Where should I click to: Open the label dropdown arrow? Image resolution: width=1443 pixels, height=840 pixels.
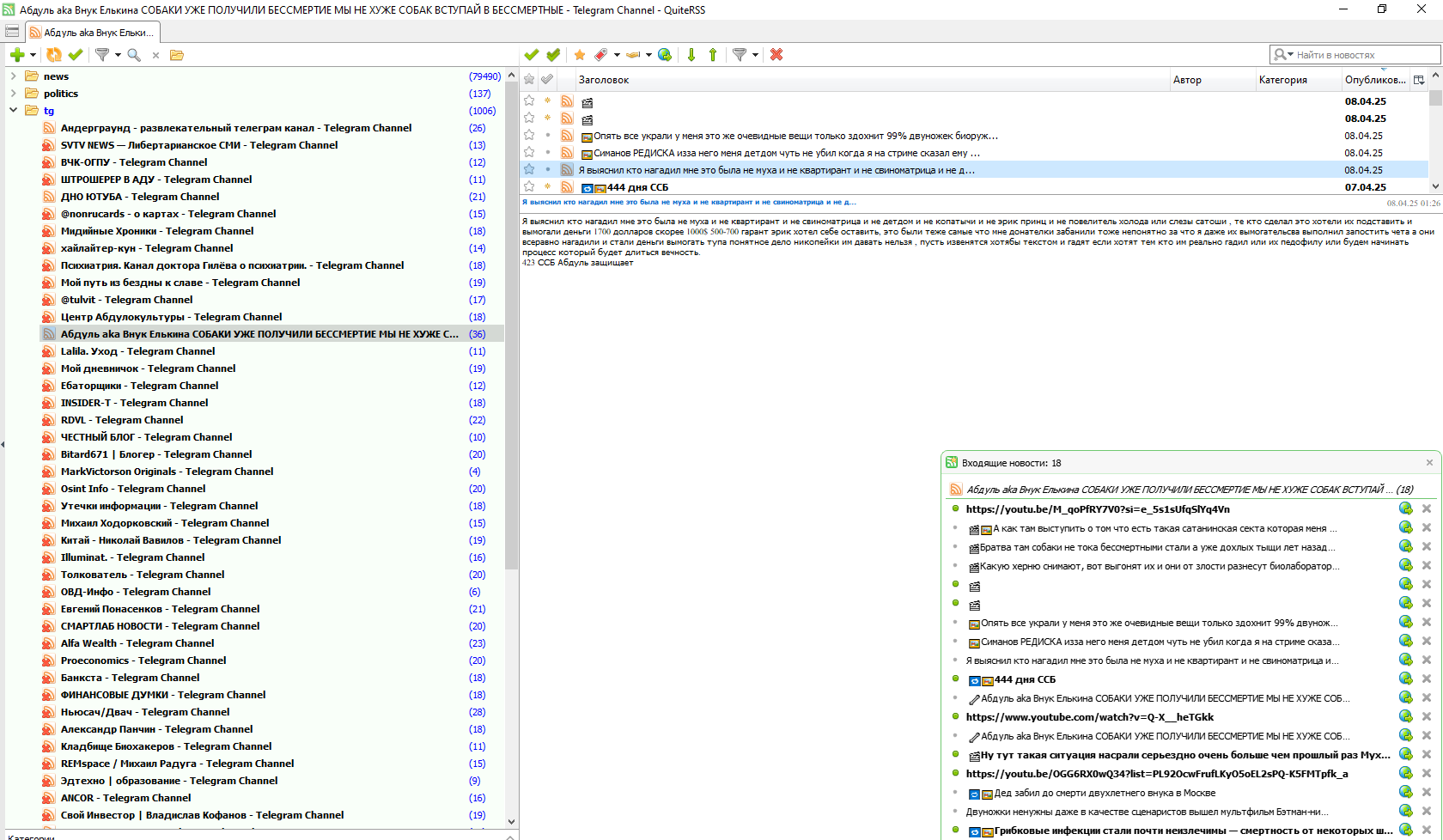617,55
